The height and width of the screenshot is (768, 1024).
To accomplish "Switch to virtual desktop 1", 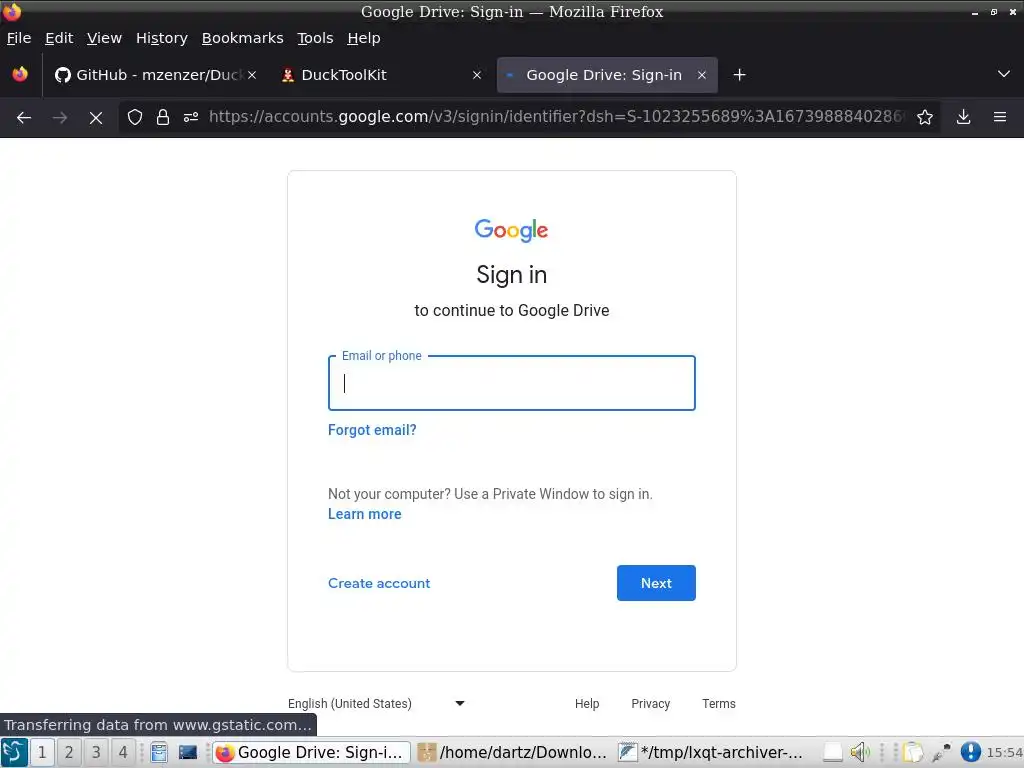I will point(42,752).
